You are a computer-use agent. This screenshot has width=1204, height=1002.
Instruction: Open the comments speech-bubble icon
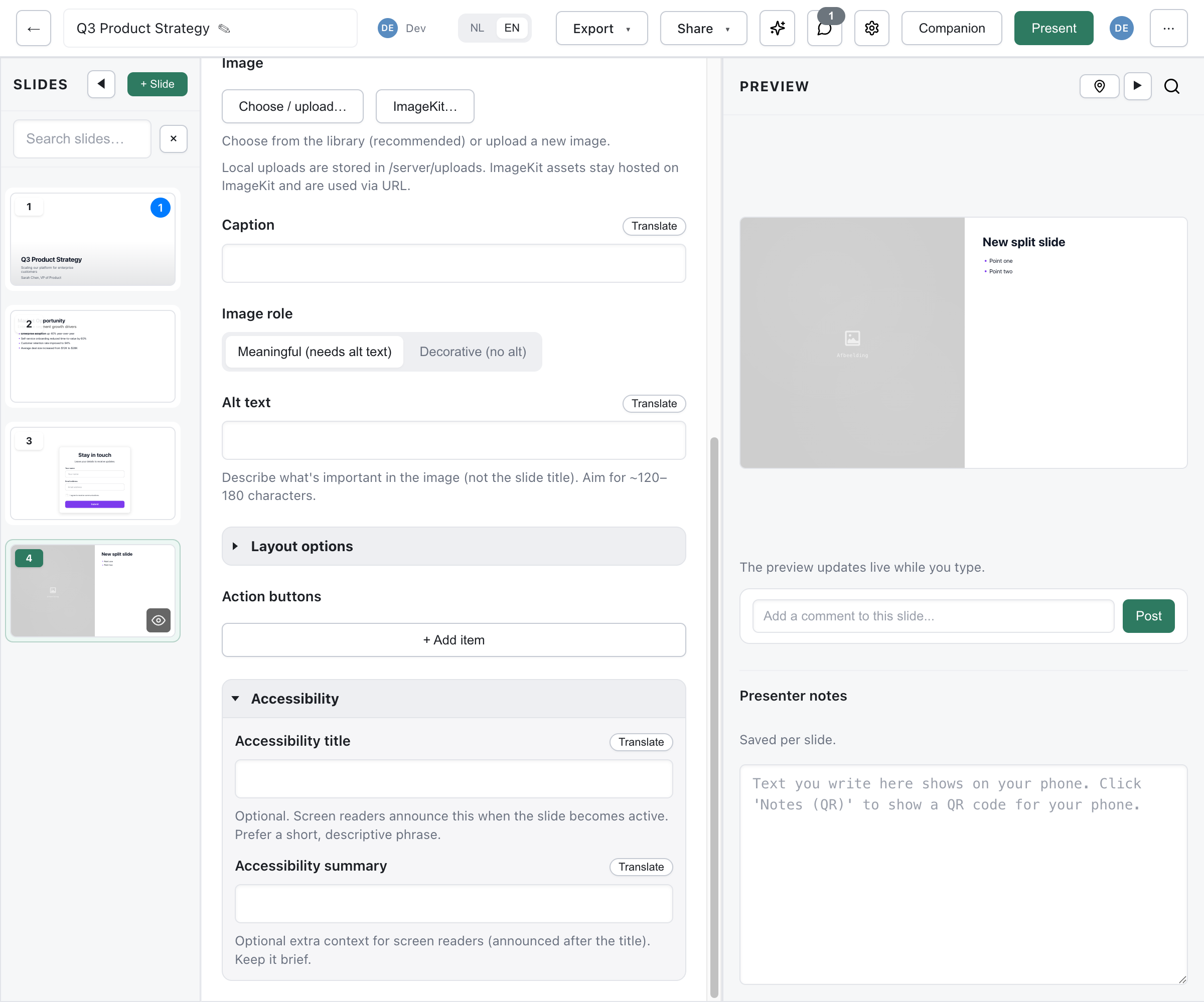[824, 28]
